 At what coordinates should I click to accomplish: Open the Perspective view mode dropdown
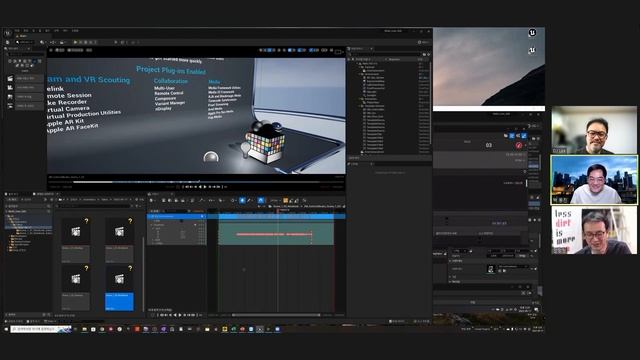[60, 50]
